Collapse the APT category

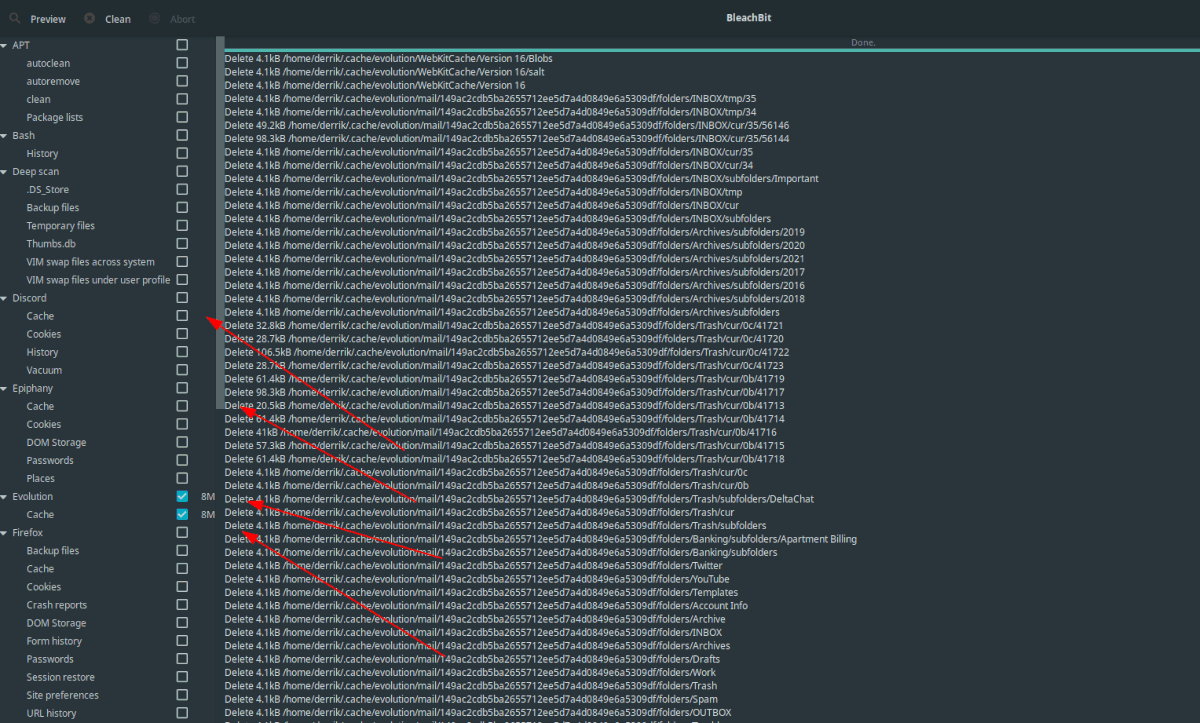tap(4, 45)
